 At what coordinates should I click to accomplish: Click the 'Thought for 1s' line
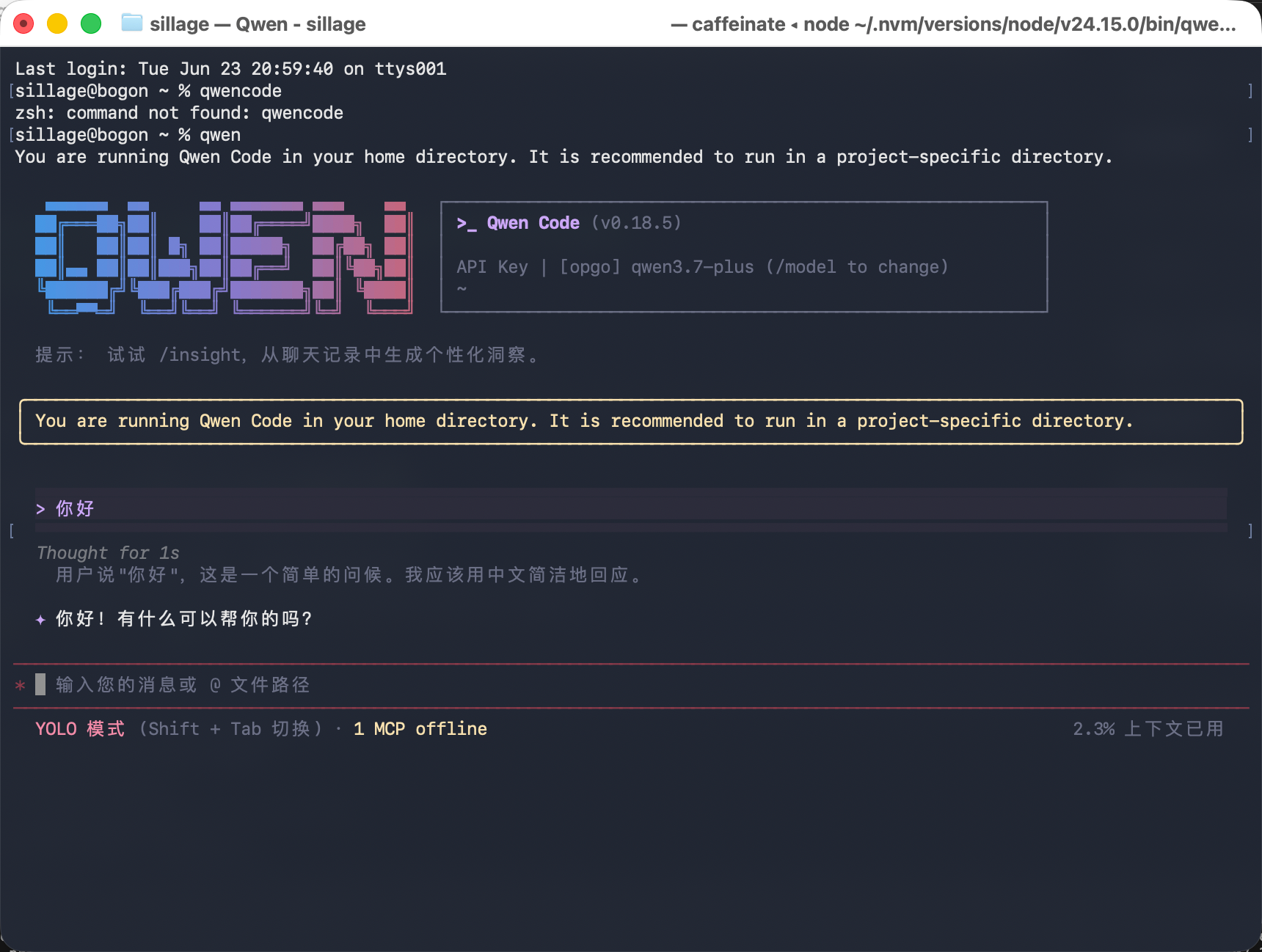point(108,553)
